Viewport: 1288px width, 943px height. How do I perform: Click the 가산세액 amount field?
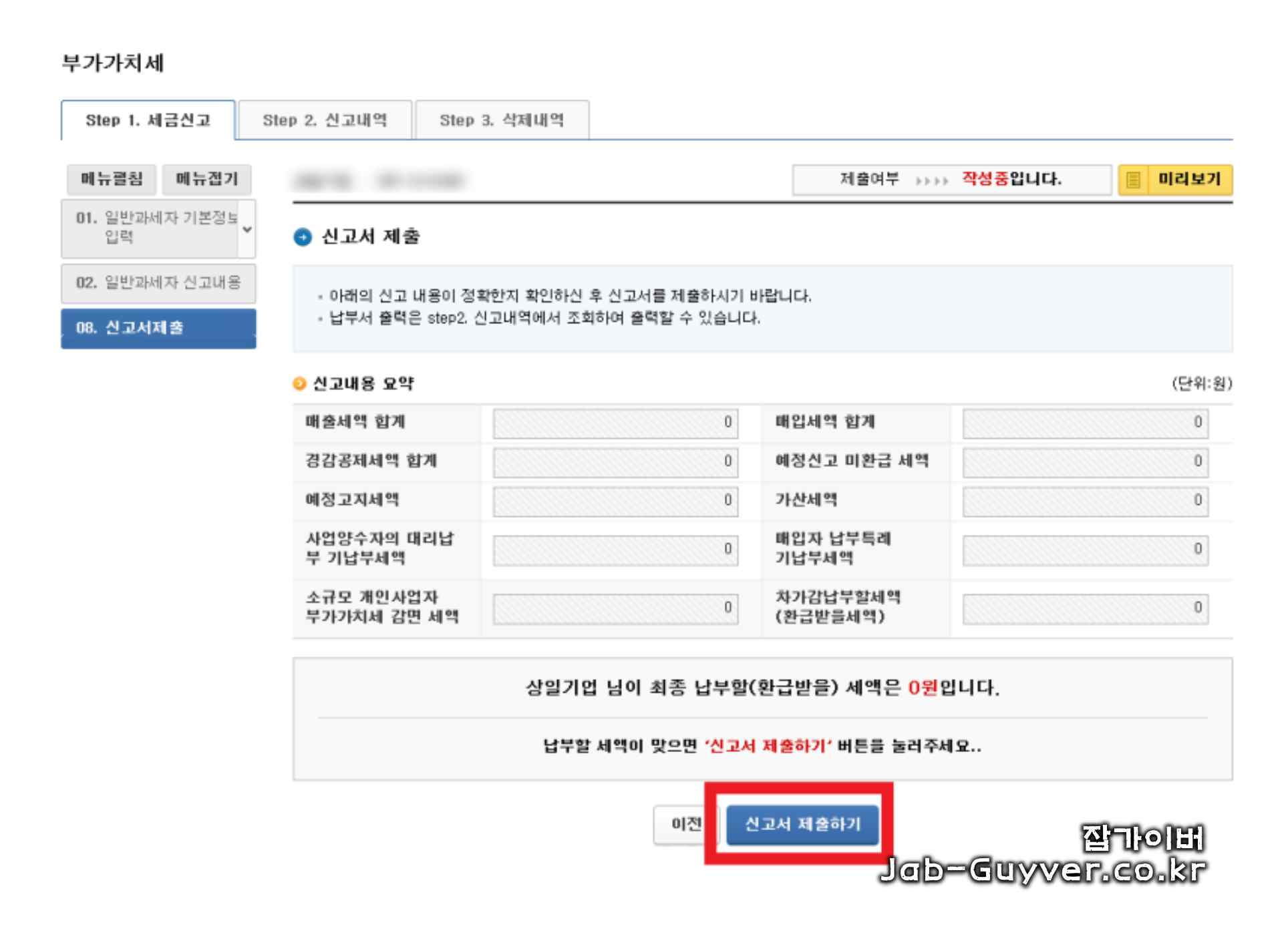click(1084, 500)
